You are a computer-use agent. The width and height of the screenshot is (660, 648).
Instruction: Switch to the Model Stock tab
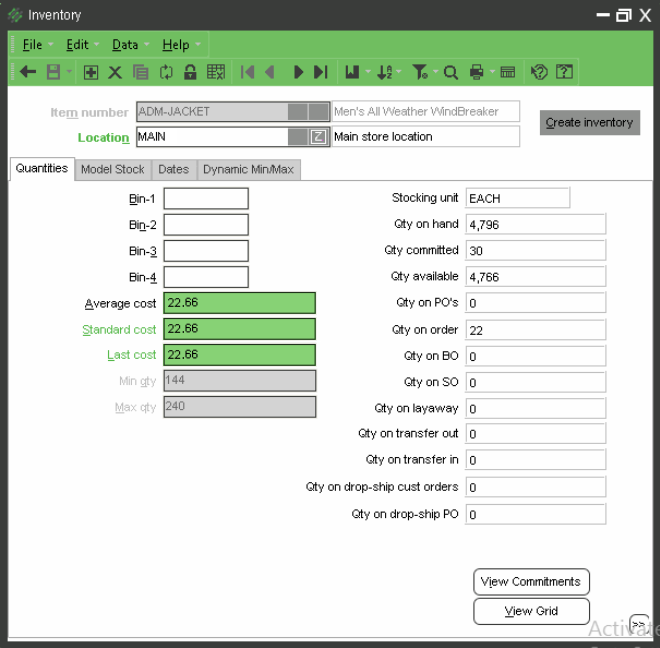click(113, 169)
